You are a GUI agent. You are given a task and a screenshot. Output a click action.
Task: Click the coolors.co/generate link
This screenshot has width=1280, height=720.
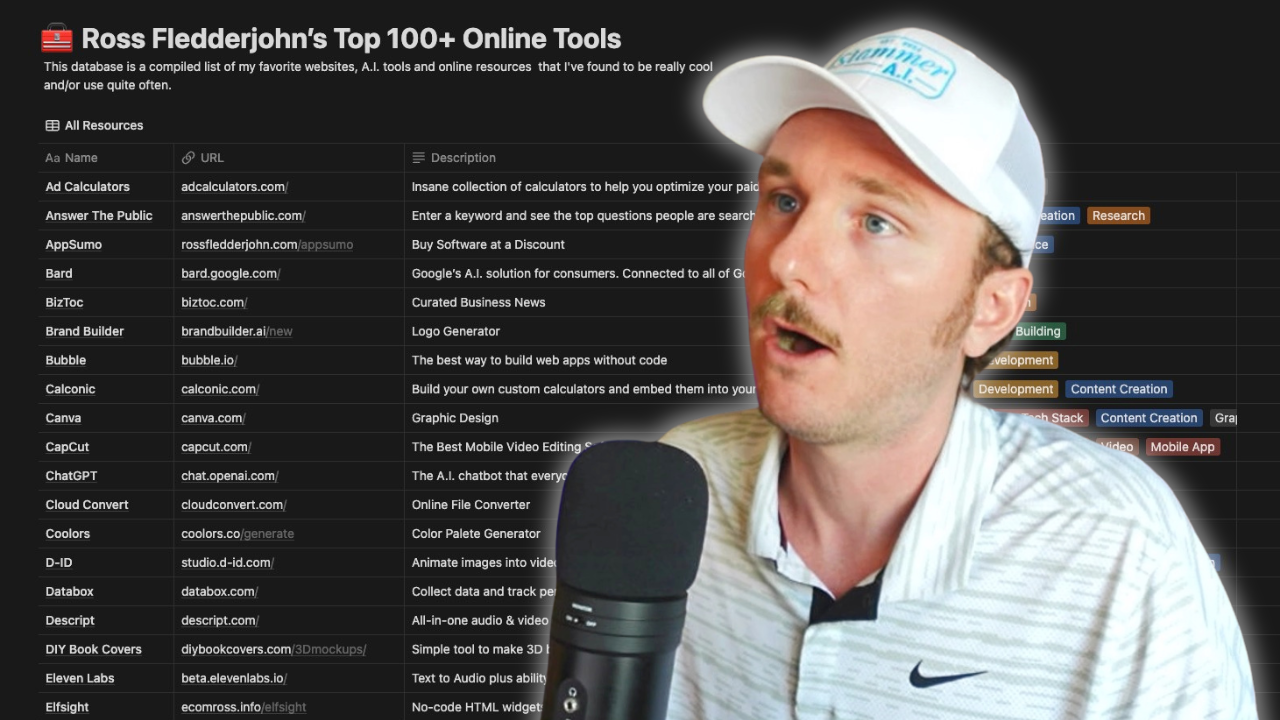click(237, 533)
